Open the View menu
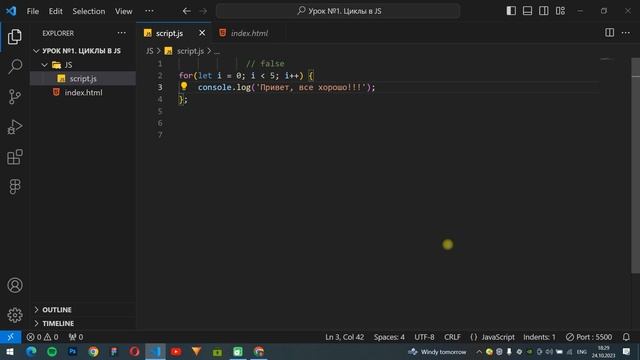 123,11
